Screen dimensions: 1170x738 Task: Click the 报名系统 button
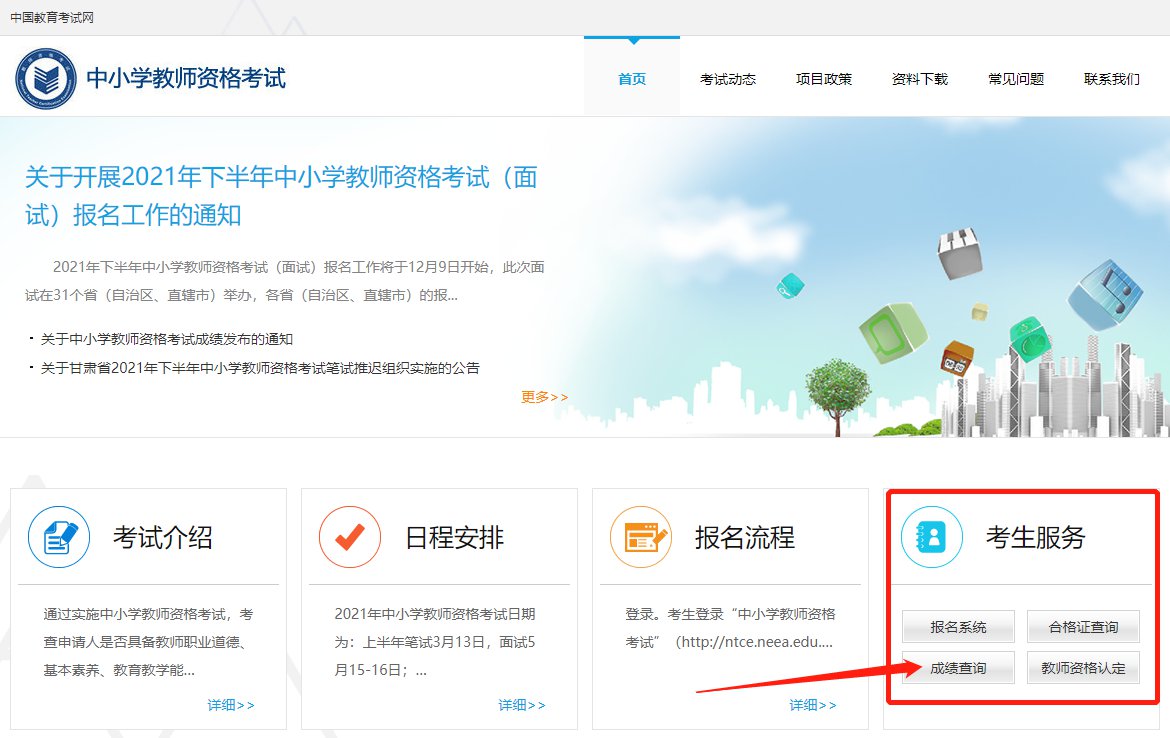pos(958,627)
